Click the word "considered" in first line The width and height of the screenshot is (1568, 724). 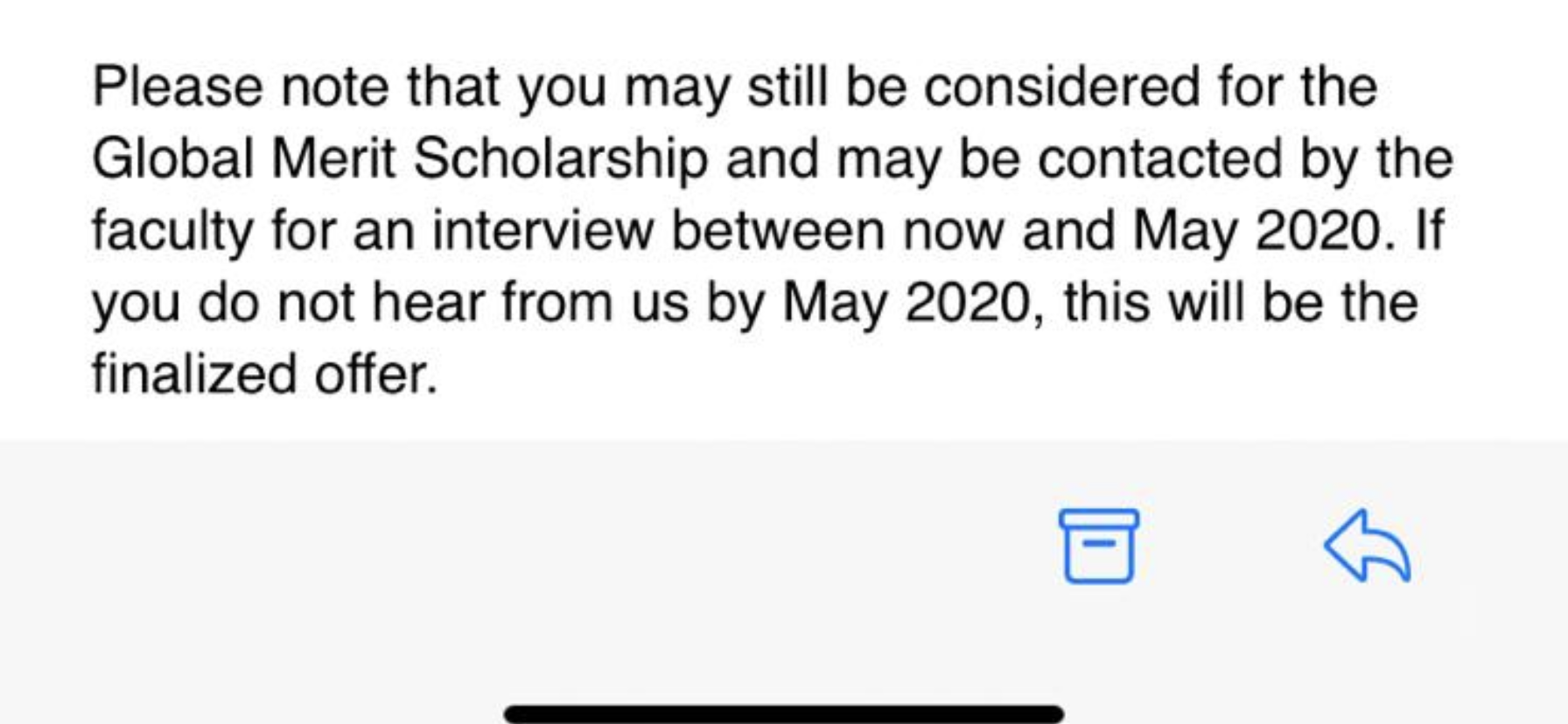pyautogui.click(x=1062, y=87)
